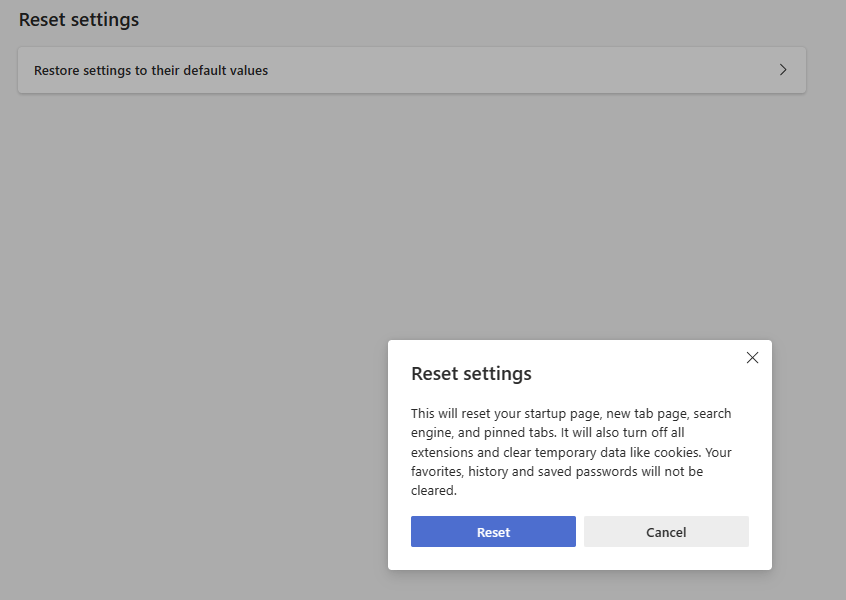Close the Reset settings dialog with the X
846x600 pixels.
752,357
